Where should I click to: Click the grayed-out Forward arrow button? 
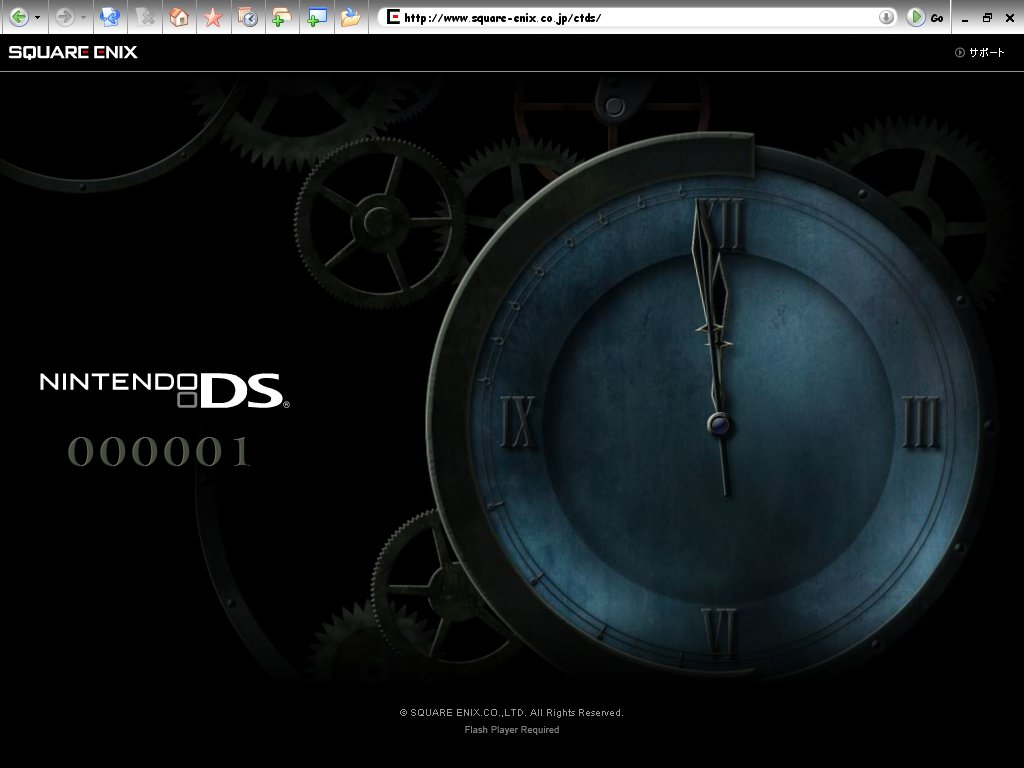(x=64, y=17)
